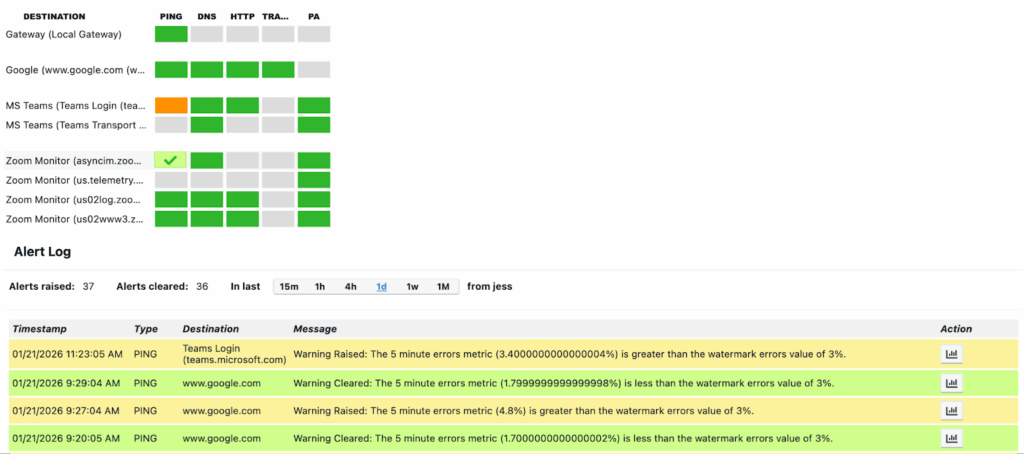
Task: Select the 1d time range
Action: (x=381, y=286)
